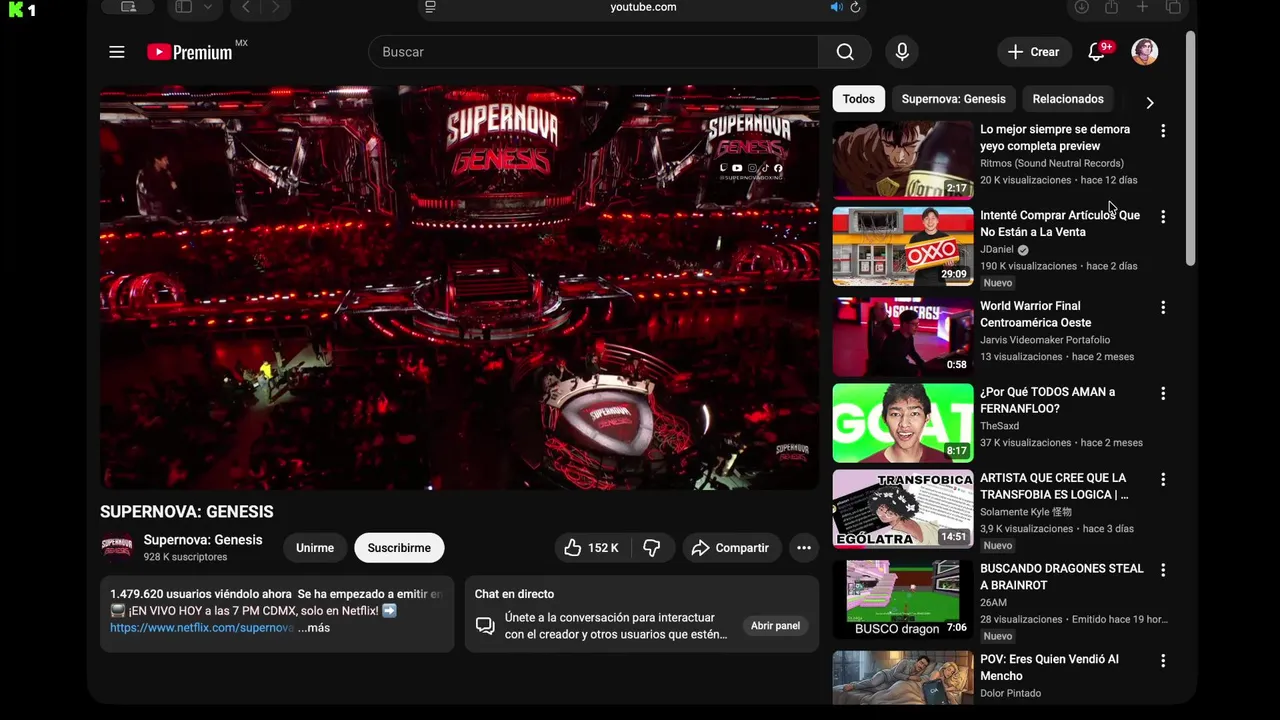Show more filter chips with arrow
The height and width of the screenshot is (720, 1280).
tap(1150, 102)
